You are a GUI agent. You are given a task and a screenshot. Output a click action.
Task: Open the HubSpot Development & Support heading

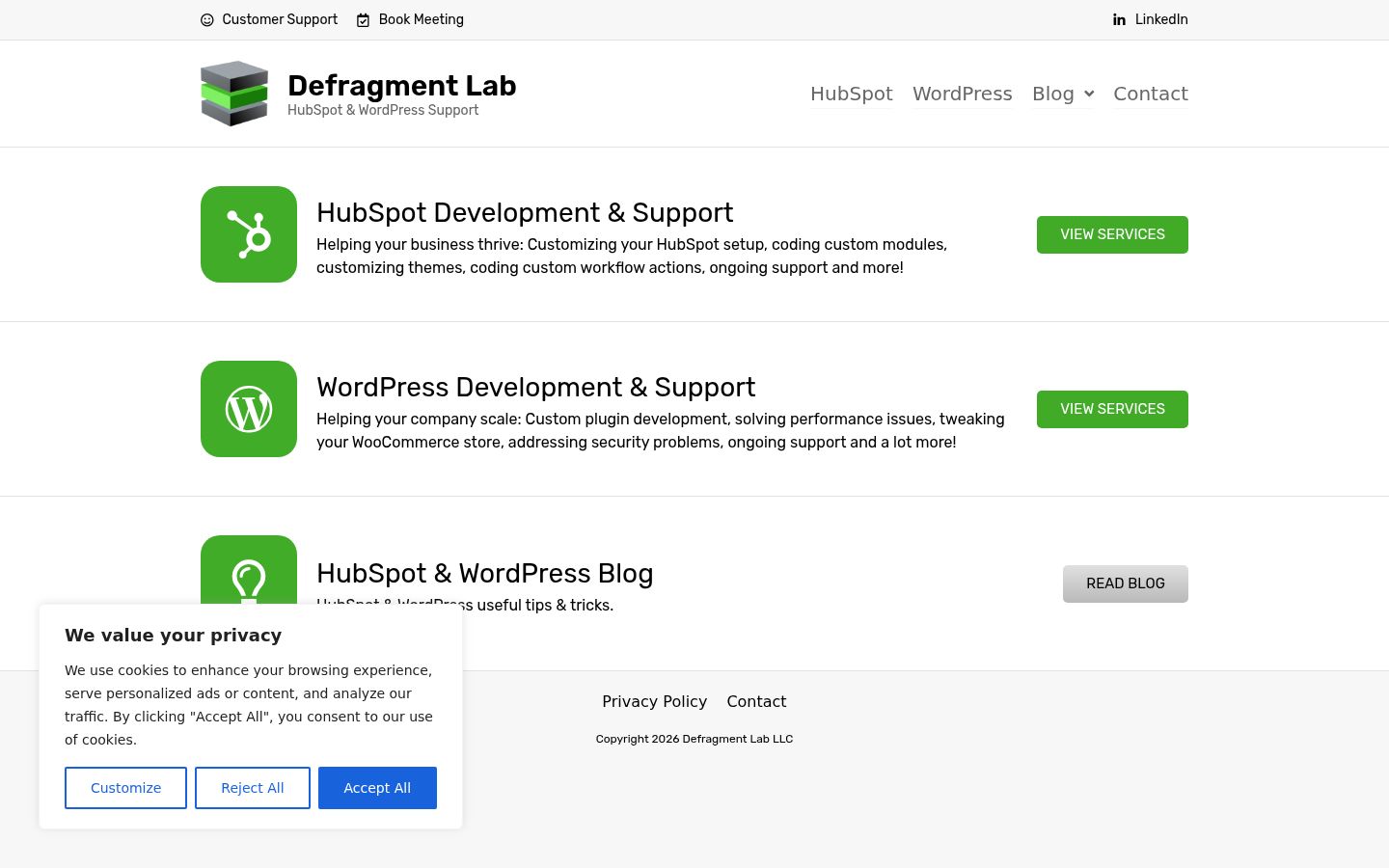point(525,212)
